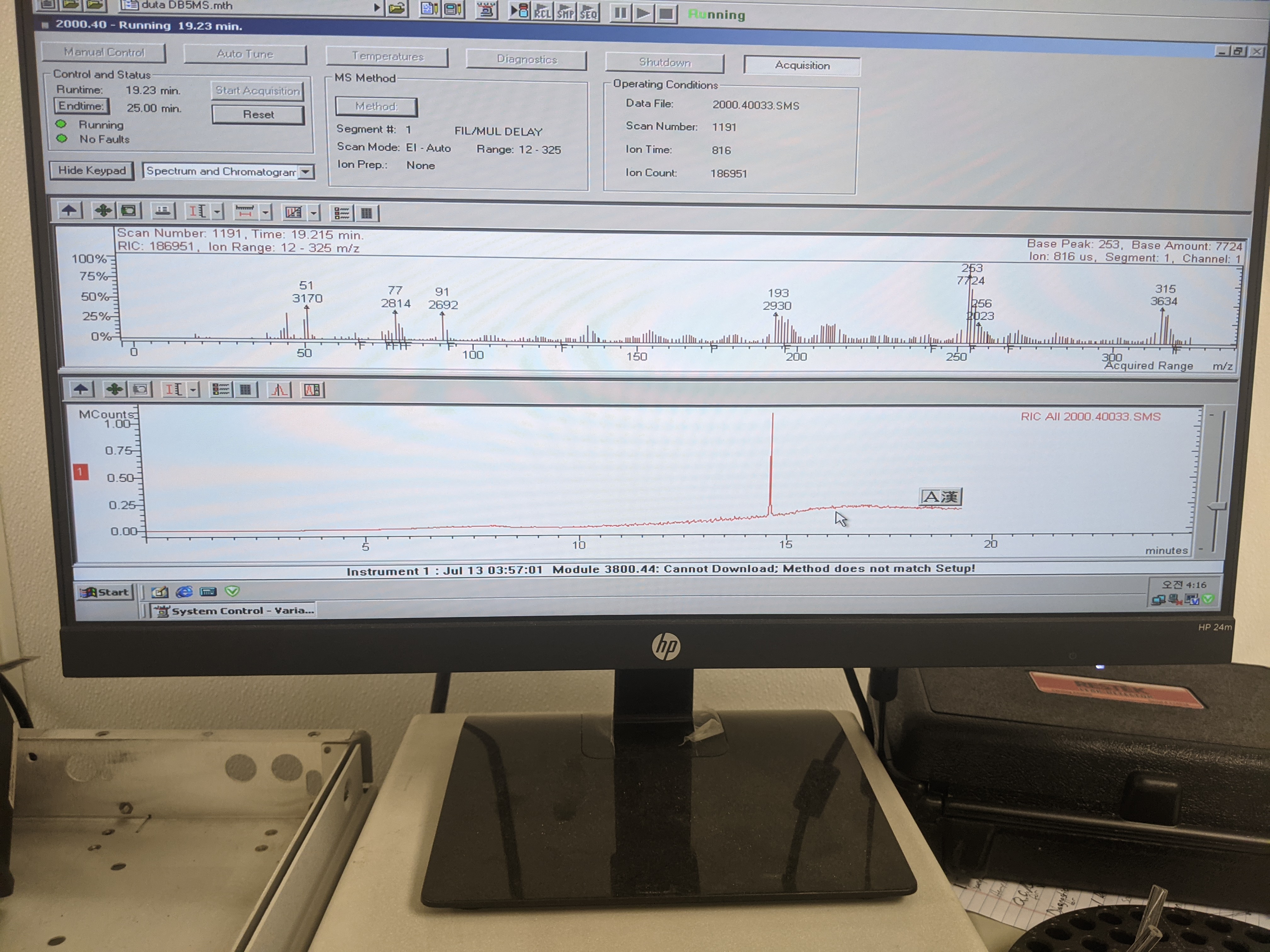Click the autosampler icon in top toolbar
Image resolution: width=1270 pixels, height=952 pixels.
pyautogui.click(x=486, y=10)
